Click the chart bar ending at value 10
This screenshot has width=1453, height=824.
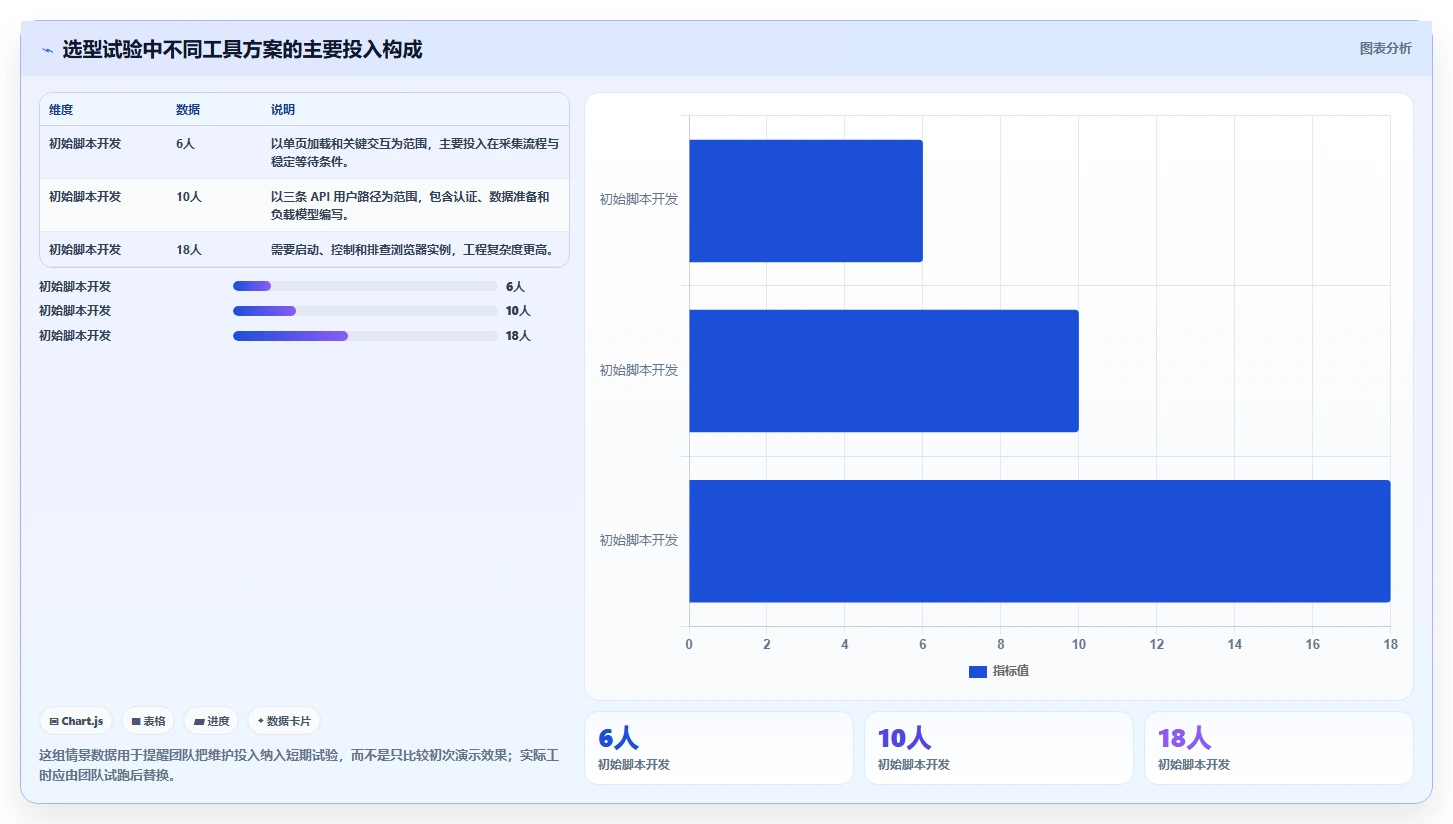[x=883, y=371]
